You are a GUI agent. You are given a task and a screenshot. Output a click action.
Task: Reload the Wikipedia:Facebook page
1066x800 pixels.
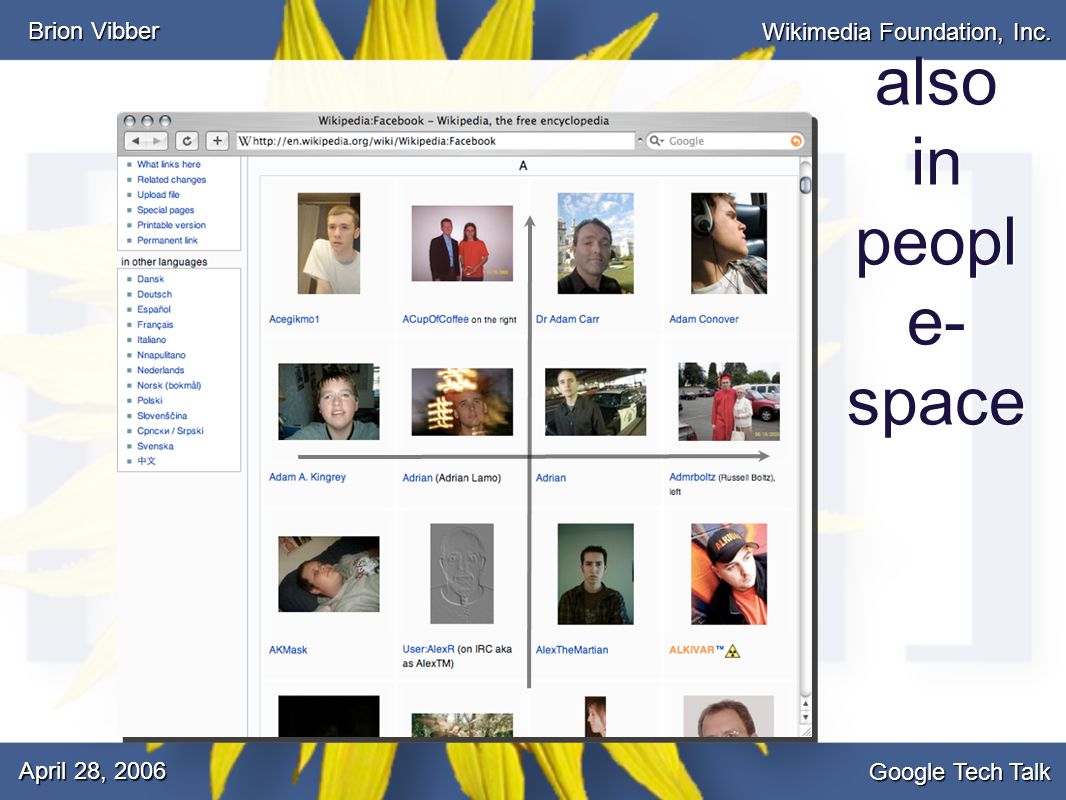click(x=187, y=141)
